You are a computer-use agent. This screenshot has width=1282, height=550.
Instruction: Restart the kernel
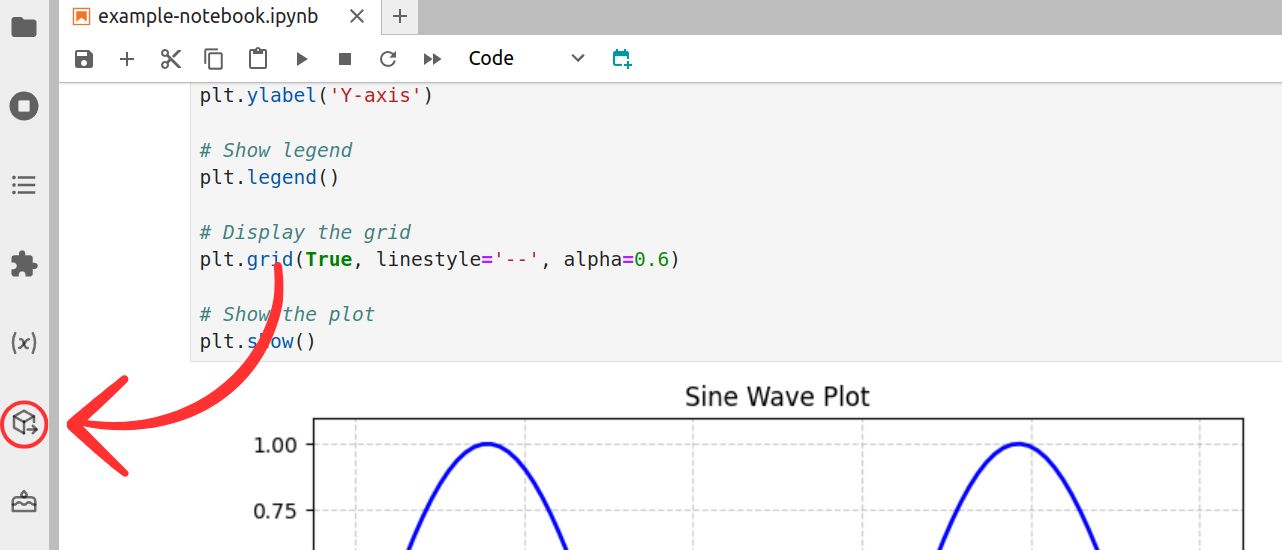[388, 59]
